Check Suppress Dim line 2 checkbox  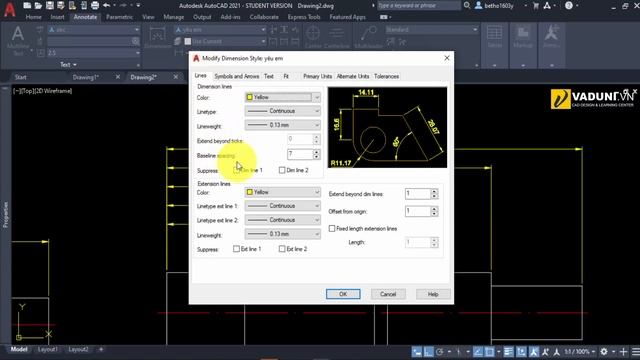pos(282,170)
